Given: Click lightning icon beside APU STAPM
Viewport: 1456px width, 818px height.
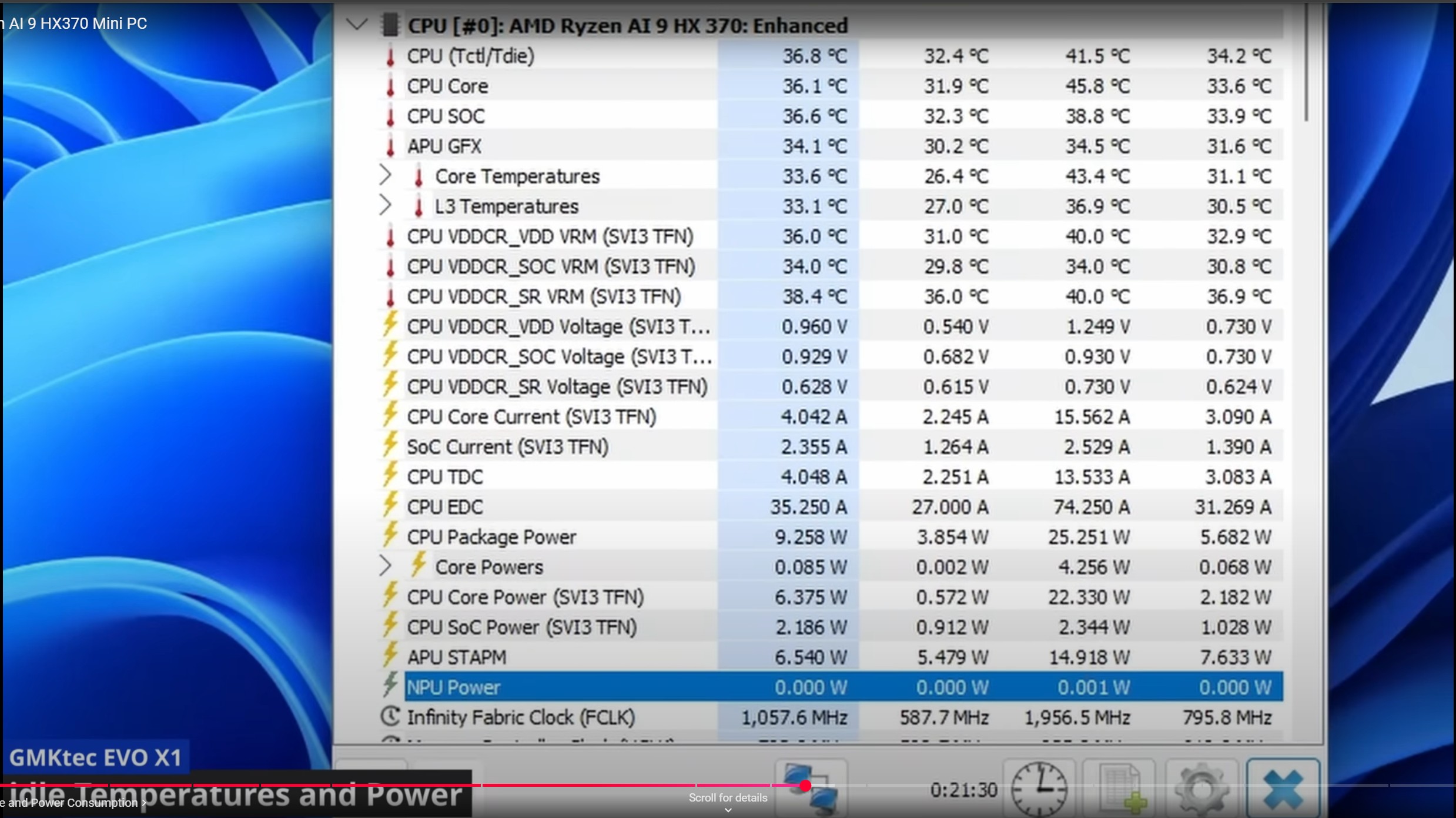Looking at the screenshot, I should pos(390,655).
